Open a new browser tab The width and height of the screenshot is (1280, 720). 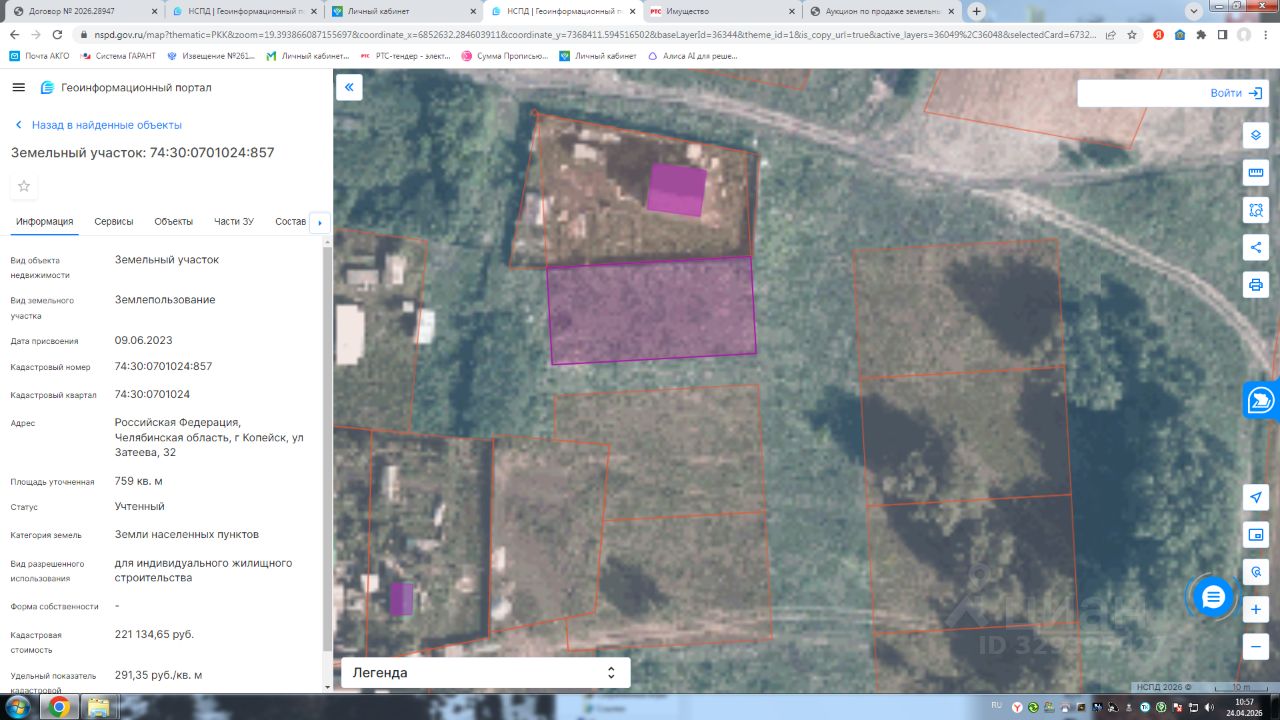(x=977, y=11)
